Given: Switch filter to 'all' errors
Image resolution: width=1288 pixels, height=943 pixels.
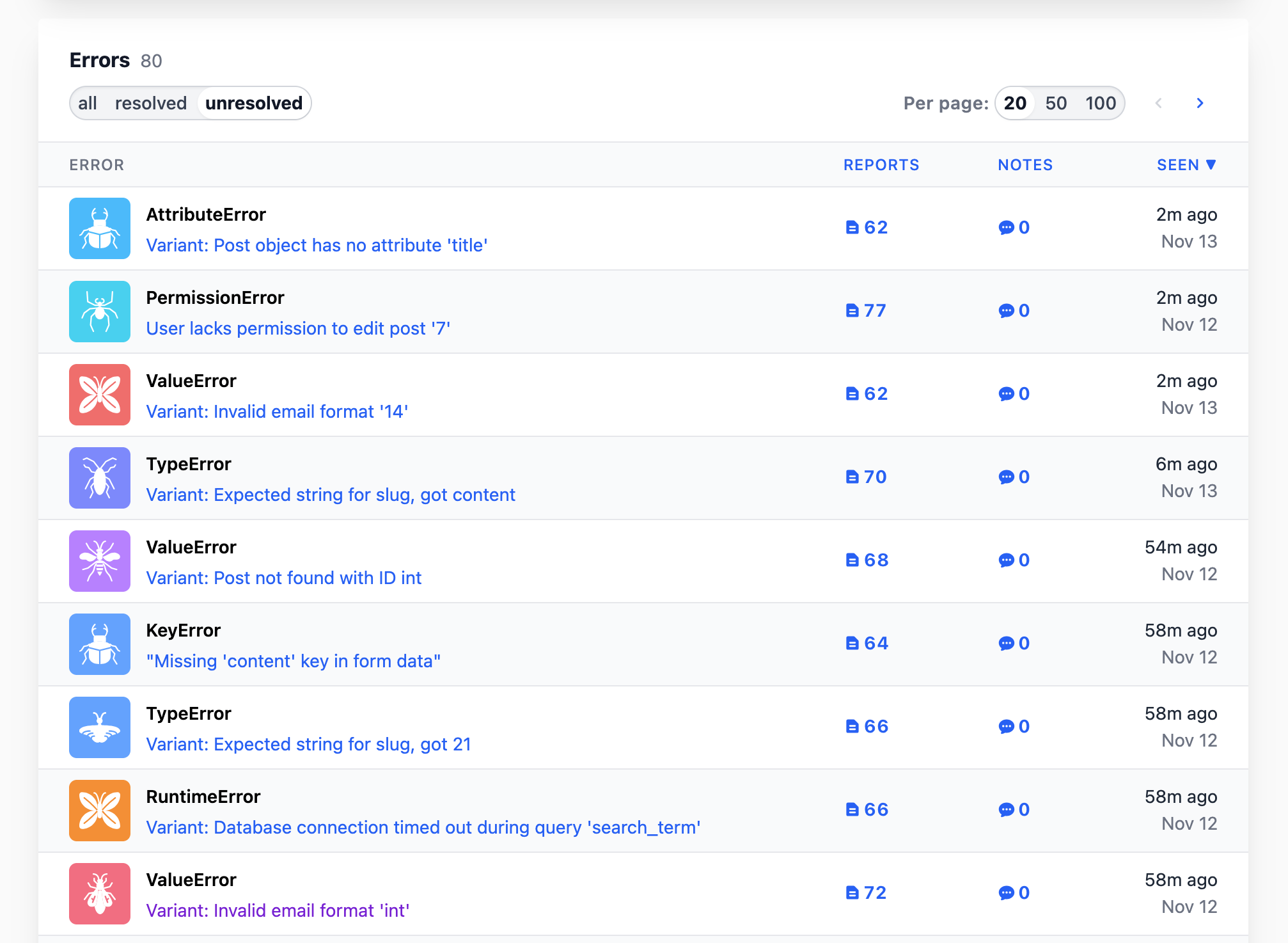Looking at the screenshot, I should (x=88, y=103).
